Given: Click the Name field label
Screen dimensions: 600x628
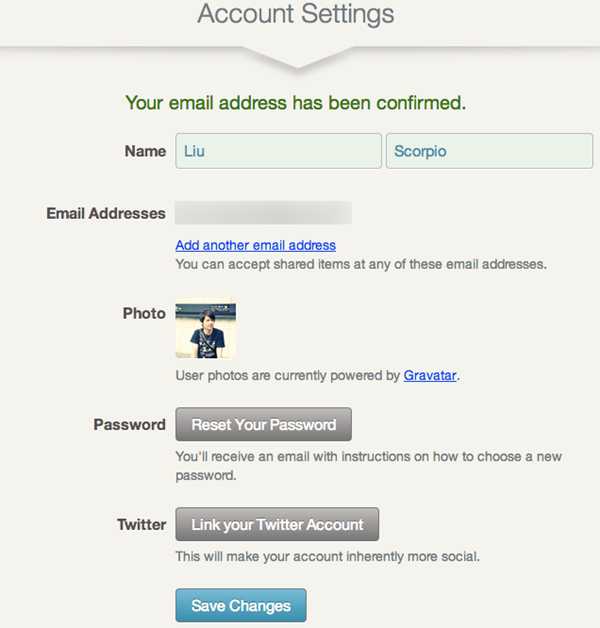Looking at the screenshot, I should pos(145,152).
